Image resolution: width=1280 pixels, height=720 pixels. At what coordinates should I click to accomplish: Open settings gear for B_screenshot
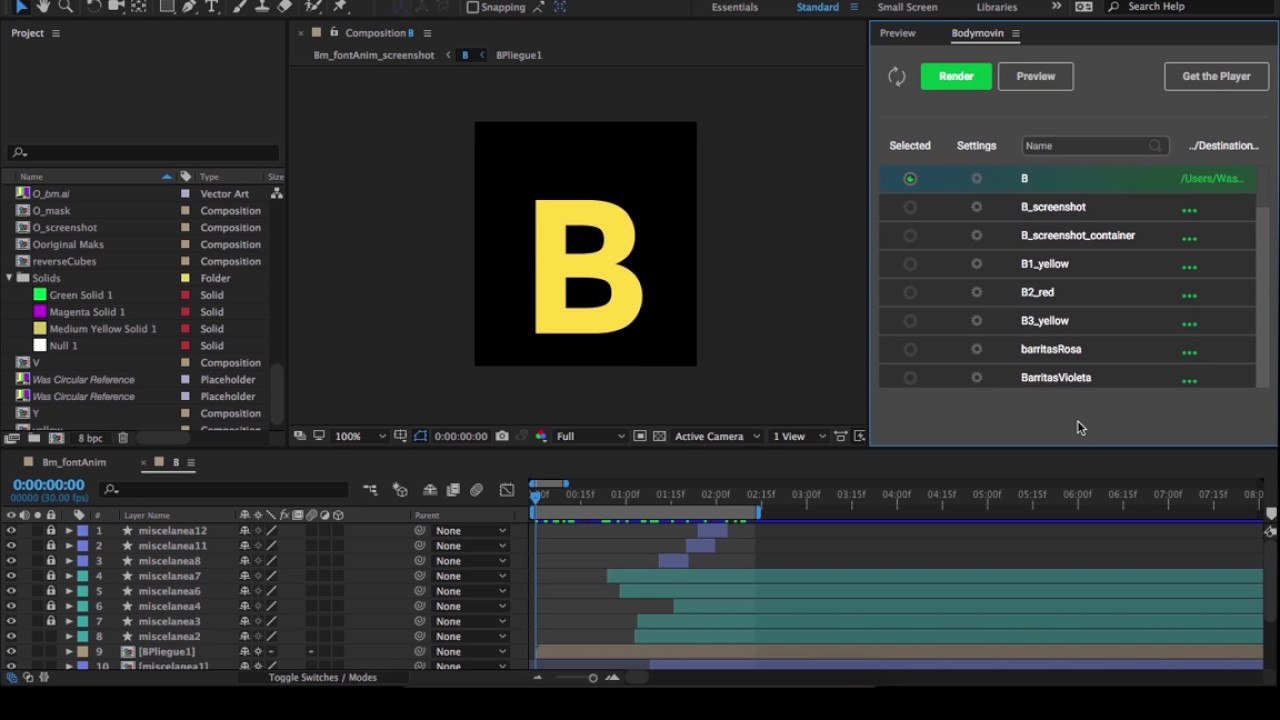click(x=976, y=207)
